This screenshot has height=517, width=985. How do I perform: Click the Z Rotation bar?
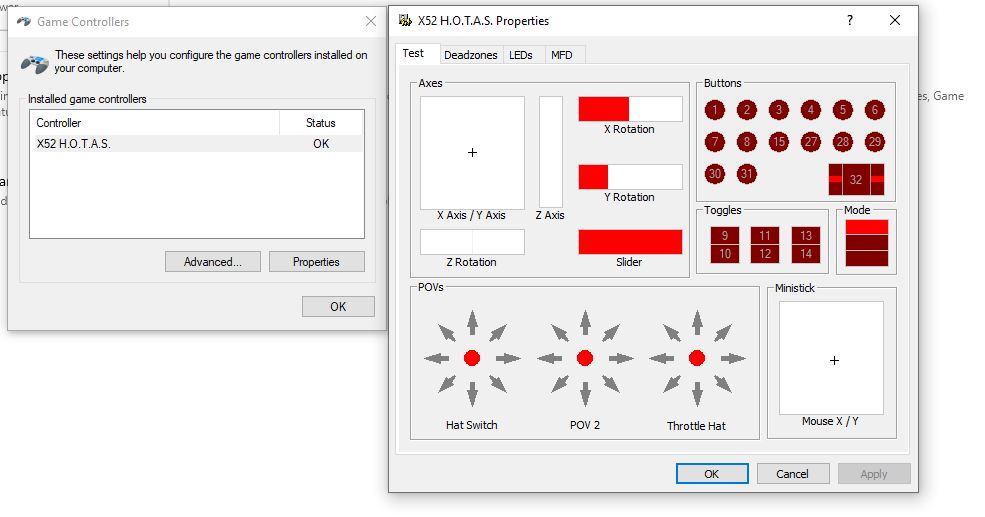[x=472, y=242]
